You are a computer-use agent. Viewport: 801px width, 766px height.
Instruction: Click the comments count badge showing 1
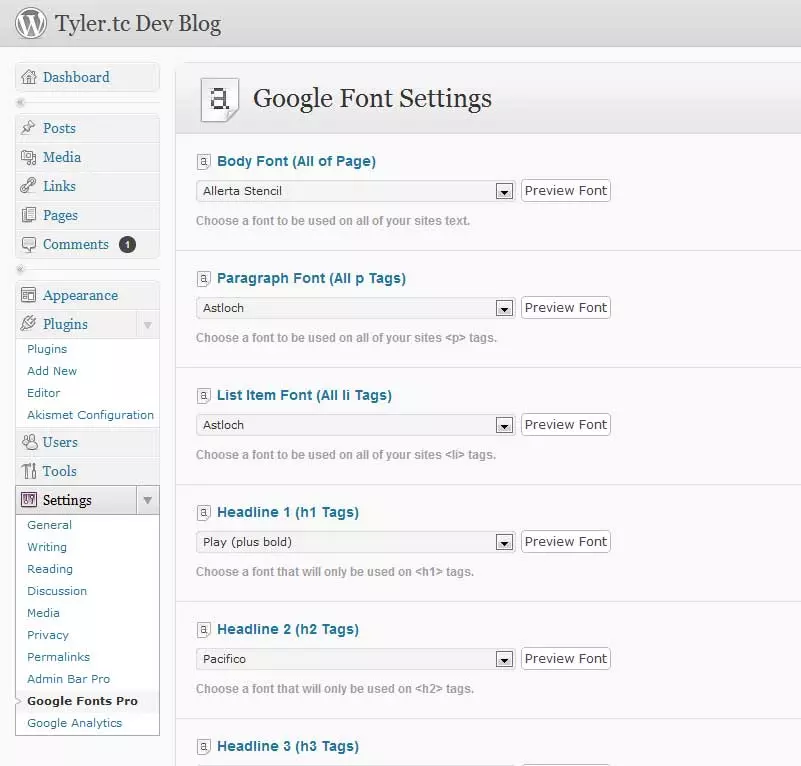pyautogui.click(x=127, y=245)
